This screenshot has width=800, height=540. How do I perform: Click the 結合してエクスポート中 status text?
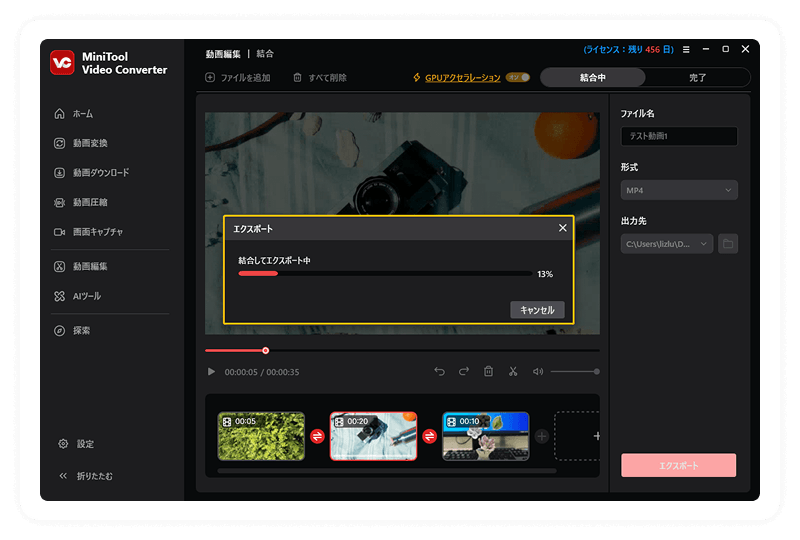274,260
